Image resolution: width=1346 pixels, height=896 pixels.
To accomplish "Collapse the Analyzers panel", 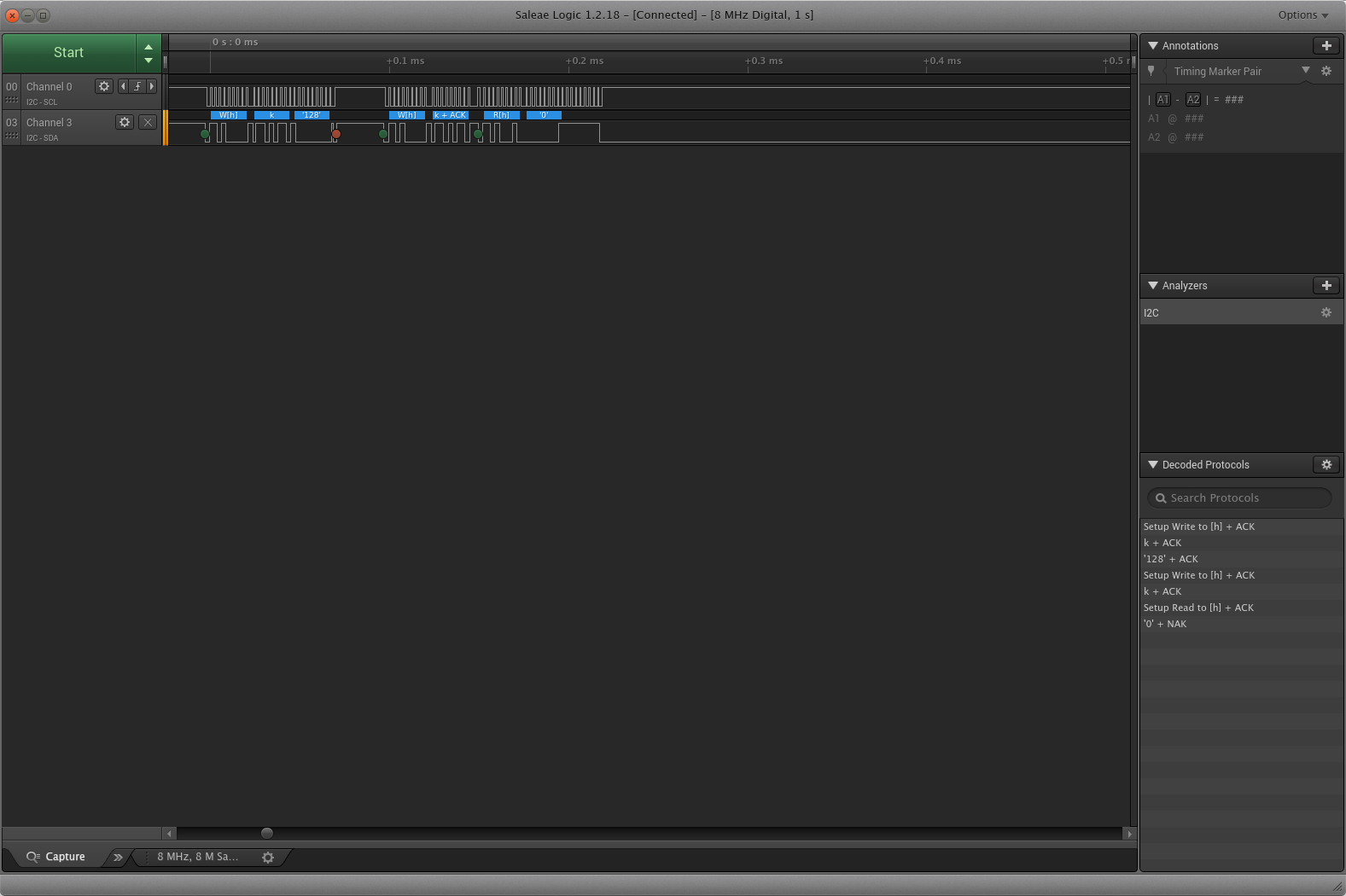I will [x=1153, y=286].
